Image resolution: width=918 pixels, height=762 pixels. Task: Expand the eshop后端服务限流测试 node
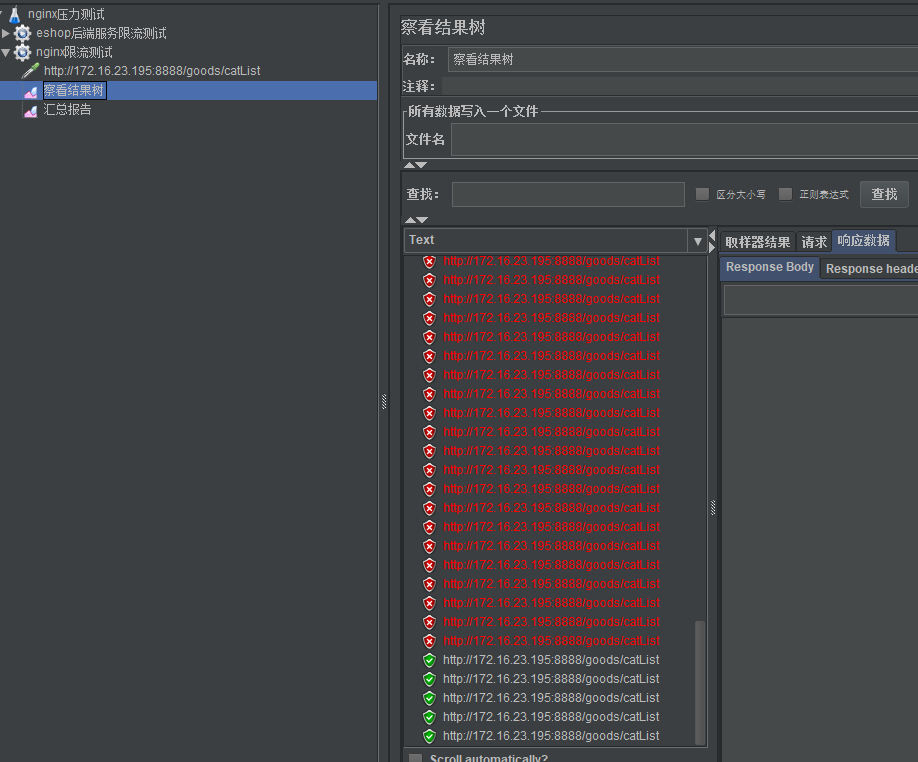pyautogui.click(x=6, y=32)
